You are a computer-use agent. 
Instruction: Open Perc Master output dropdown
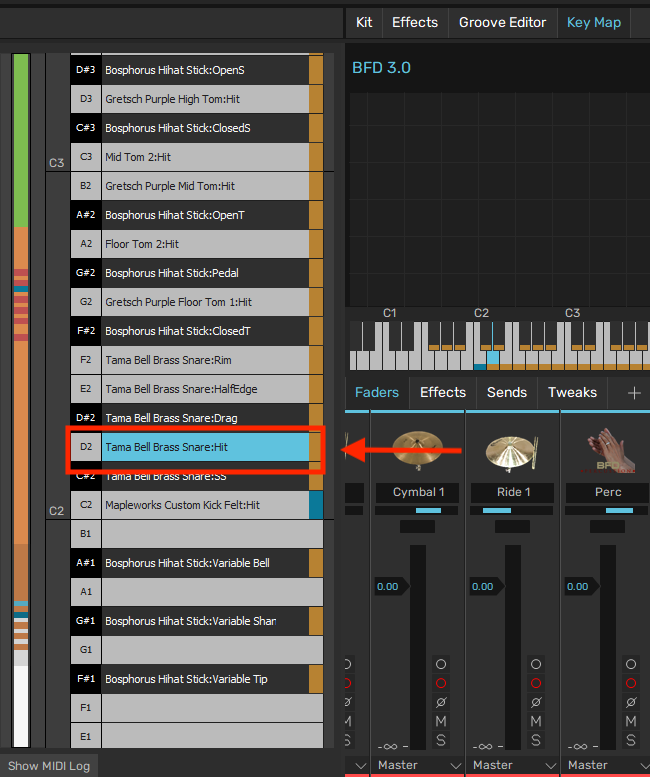608,765
